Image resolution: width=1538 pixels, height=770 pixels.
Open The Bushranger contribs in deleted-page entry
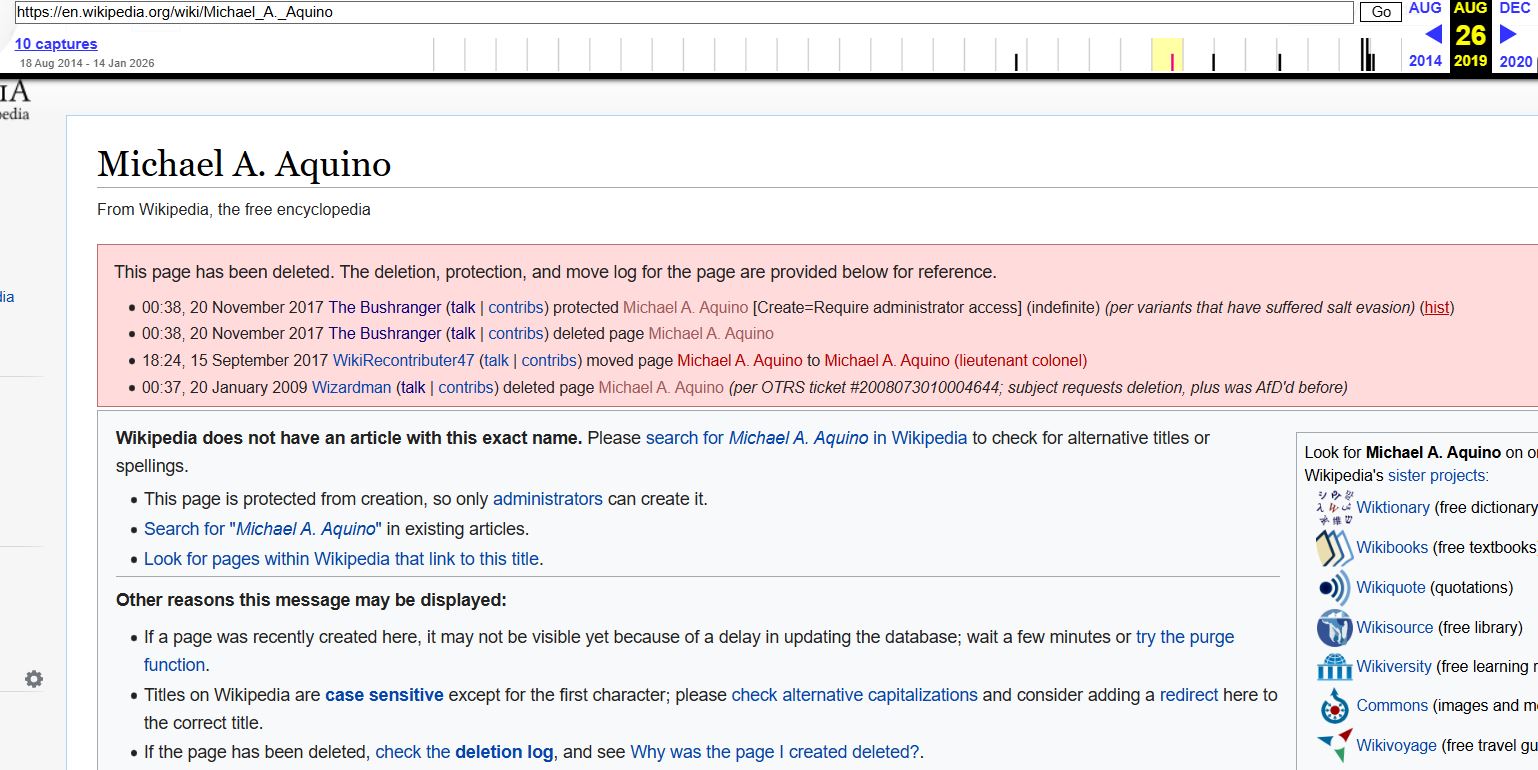click(516, 333)
